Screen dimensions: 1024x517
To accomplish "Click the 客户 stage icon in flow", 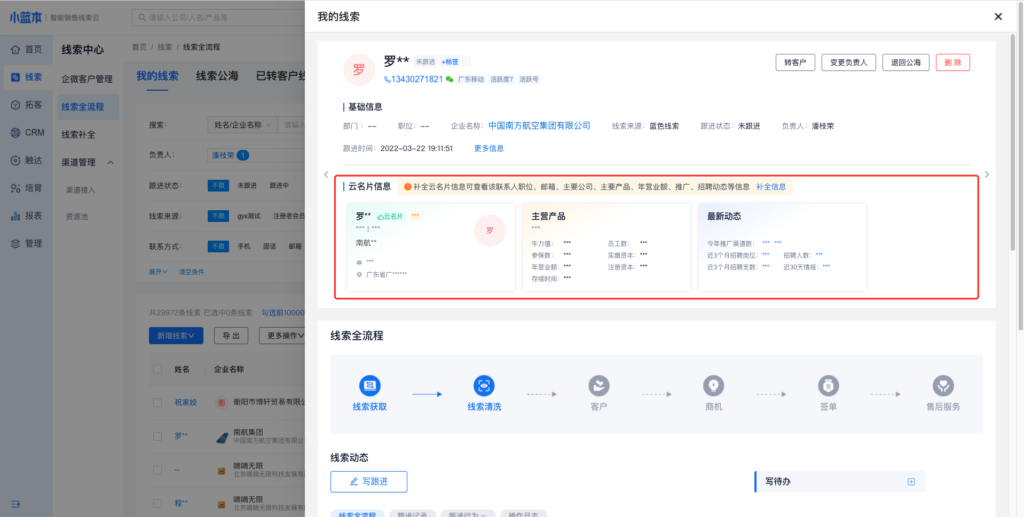I will pyautogui.click(x=599, y=386).
